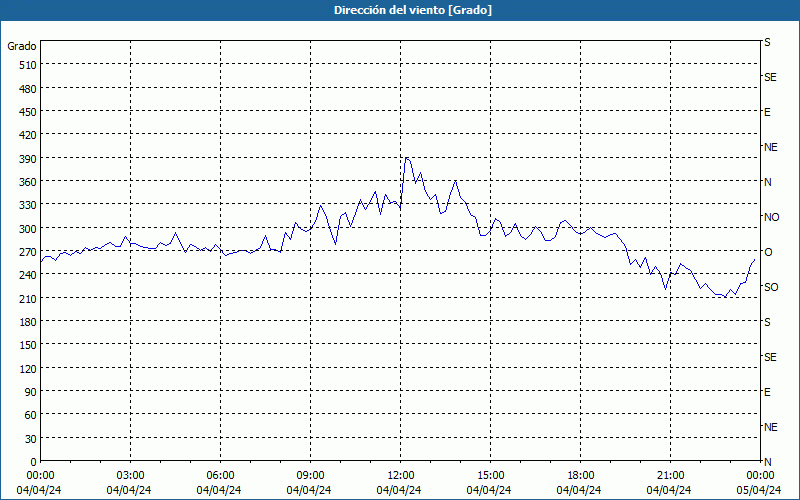The height and width of the screenshot is (500, 800).
Task: Select the 90 degree axis label
Action: (31, 392)
